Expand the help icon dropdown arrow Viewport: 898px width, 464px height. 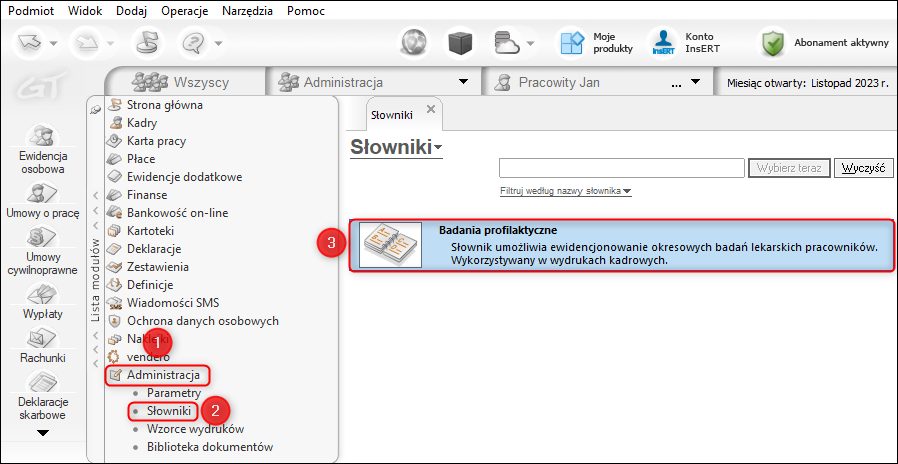click(x=219, y=43)
